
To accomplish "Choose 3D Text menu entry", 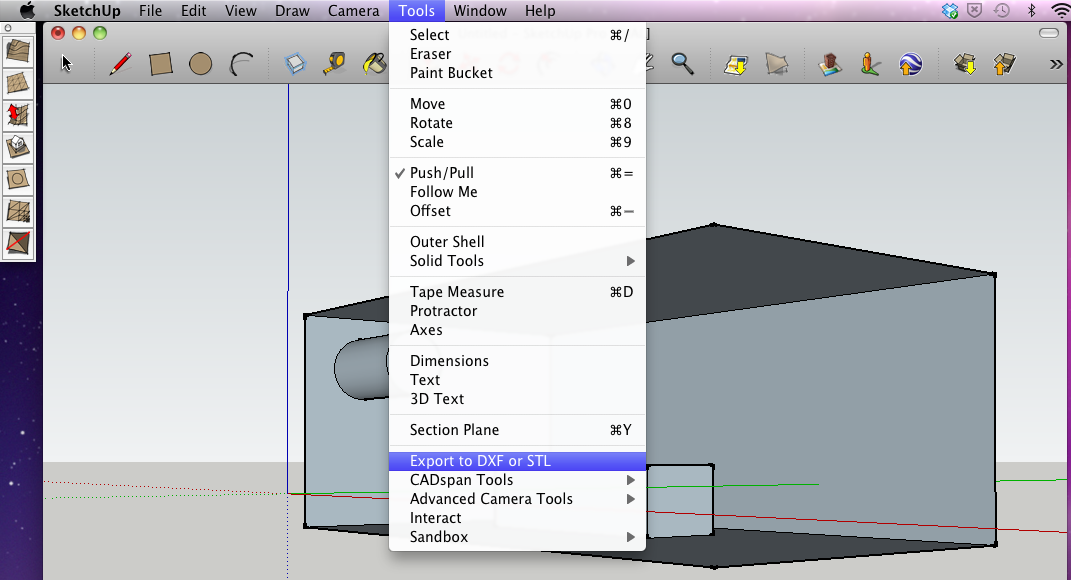I will pyautogui.click(x=517, y=399).
